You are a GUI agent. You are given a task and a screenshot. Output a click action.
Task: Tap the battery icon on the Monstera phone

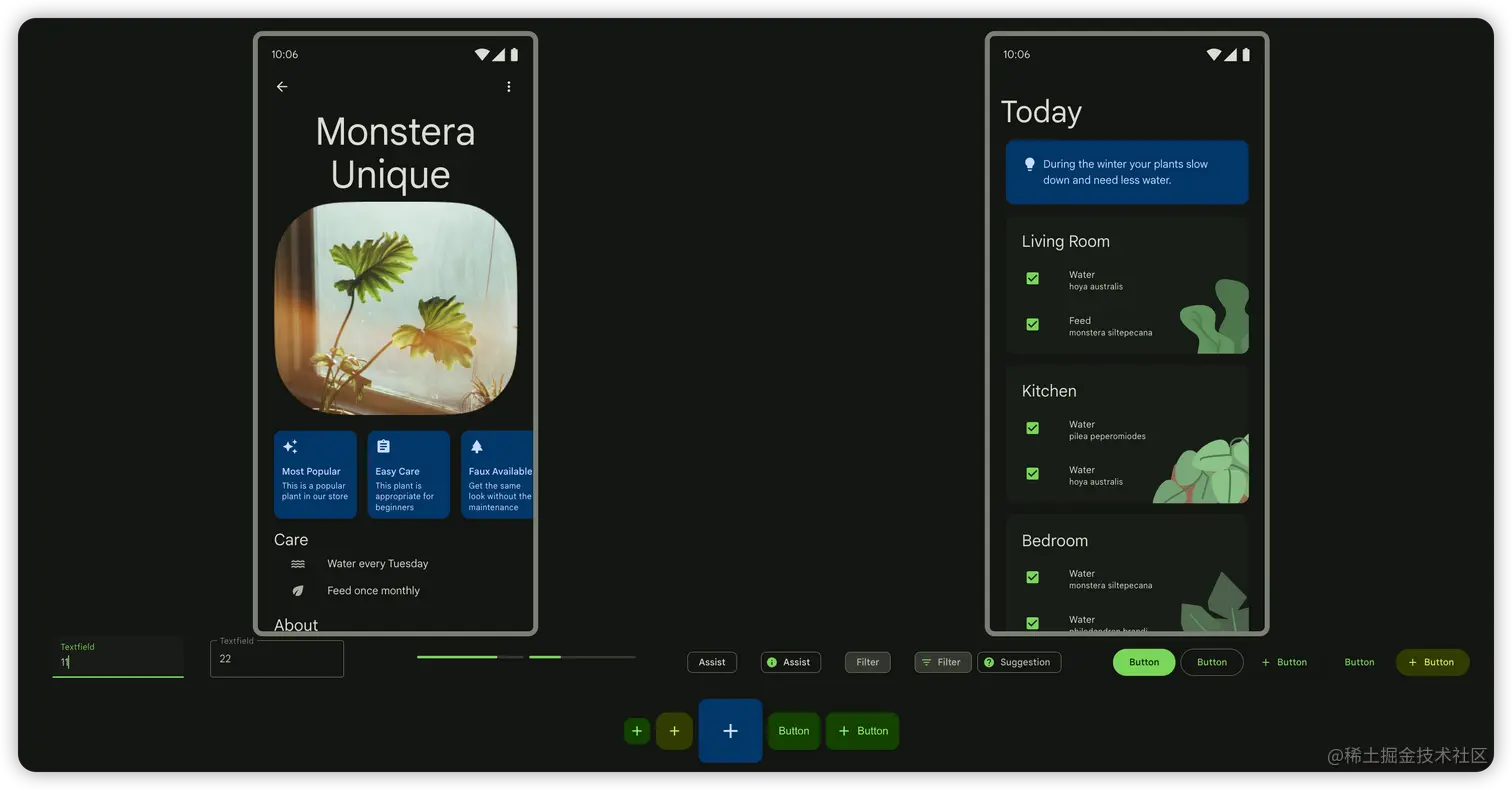pyautogui.click(x=514, y=55)
